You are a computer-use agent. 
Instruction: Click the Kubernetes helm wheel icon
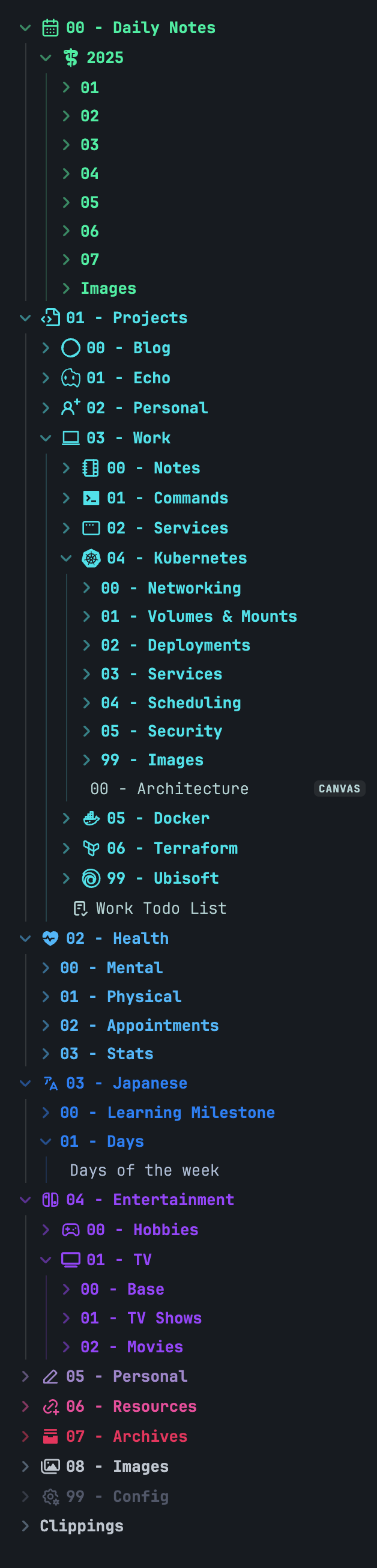tap(91, 558)
